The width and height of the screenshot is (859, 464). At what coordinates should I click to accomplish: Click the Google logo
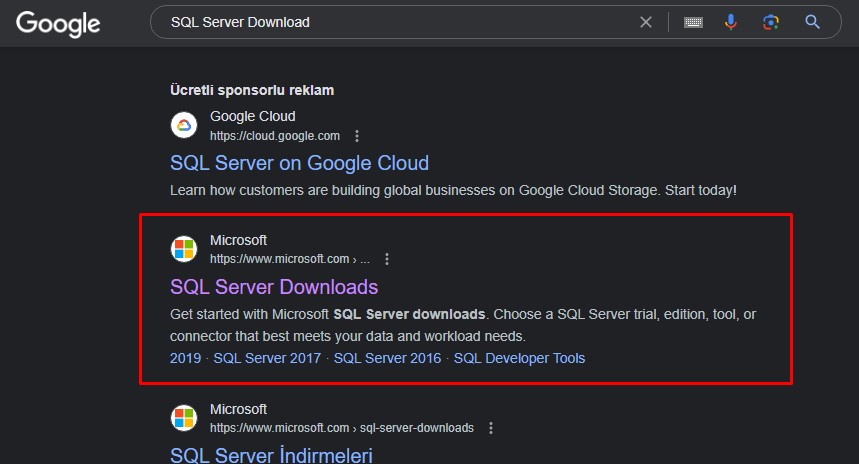click(x=58, y=24)
